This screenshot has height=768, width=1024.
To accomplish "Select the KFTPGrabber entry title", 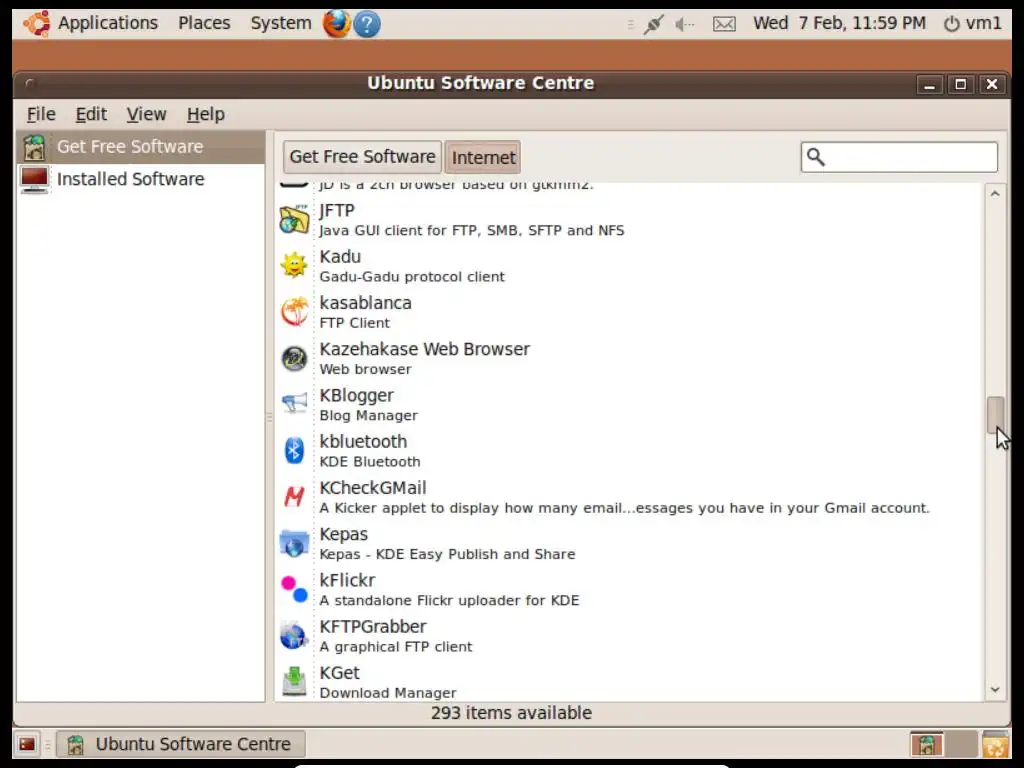I will [x=373, y=627].
